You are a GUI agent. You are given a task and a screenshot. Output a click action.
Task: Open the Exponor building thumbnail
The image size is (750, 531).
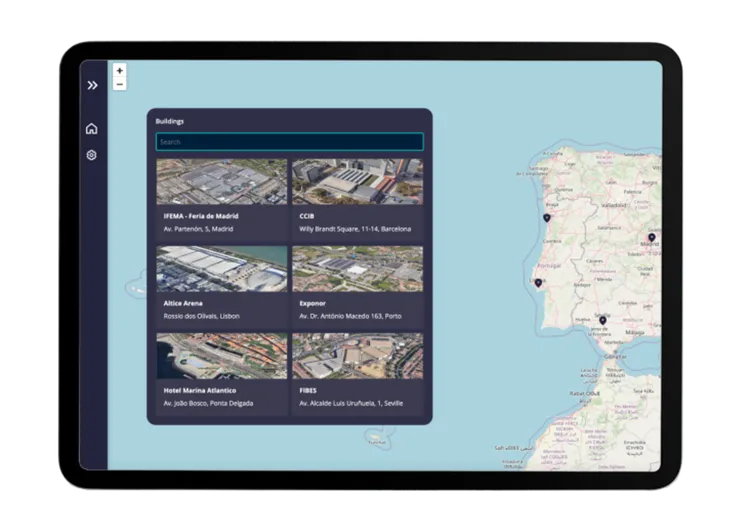[x=357, y=268]
